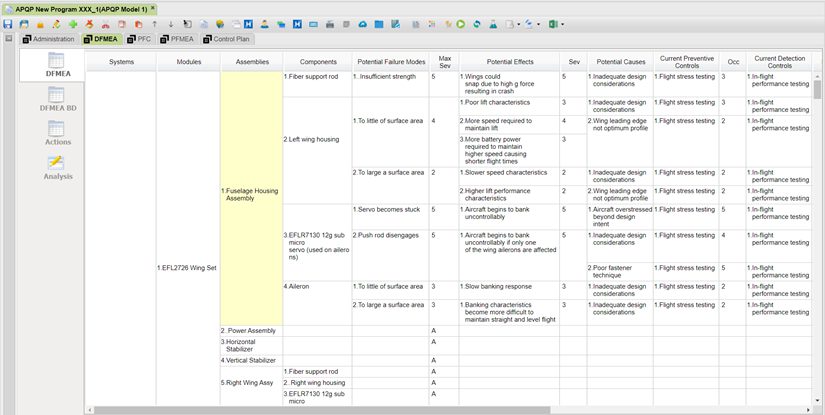Switch to the Administration tab
The width and height of the screenshot is (825, 415).
[48, 39]
